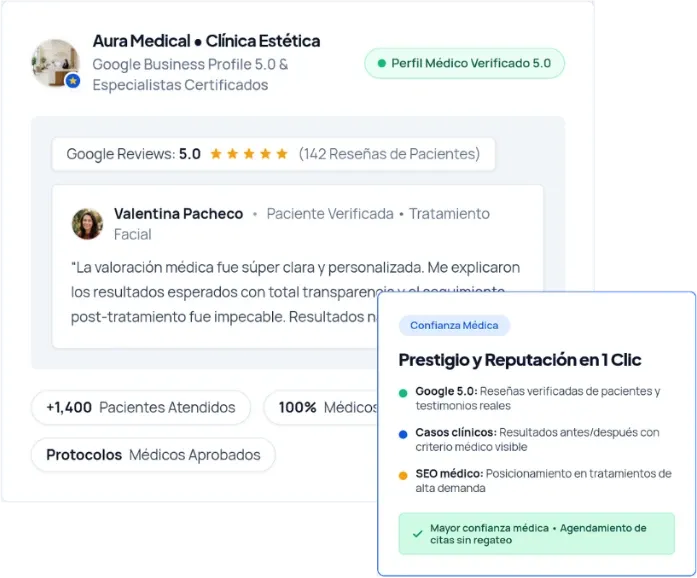The width and height of the screenshot is (697, 578).
Task: Click the fifth gold rating star
Action: (x=282, y=154)
